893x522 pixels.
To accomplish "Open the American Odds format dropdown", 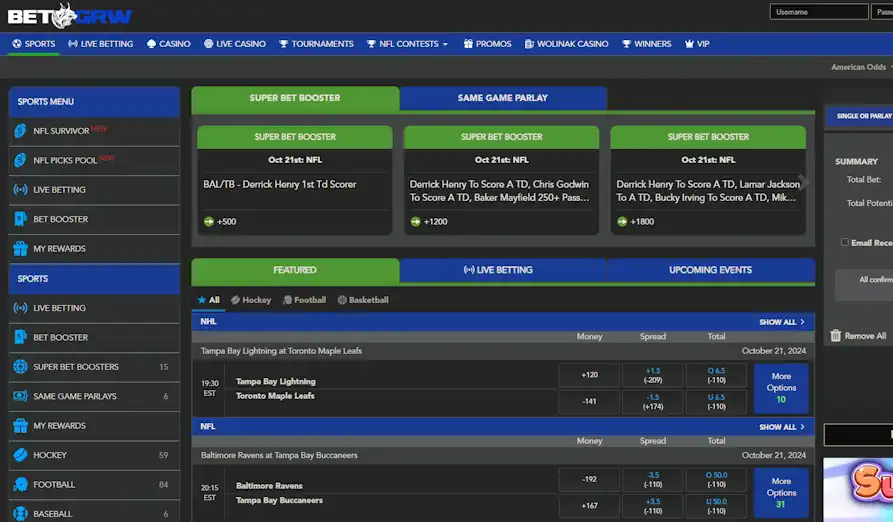I will click(x=862, y=67).
